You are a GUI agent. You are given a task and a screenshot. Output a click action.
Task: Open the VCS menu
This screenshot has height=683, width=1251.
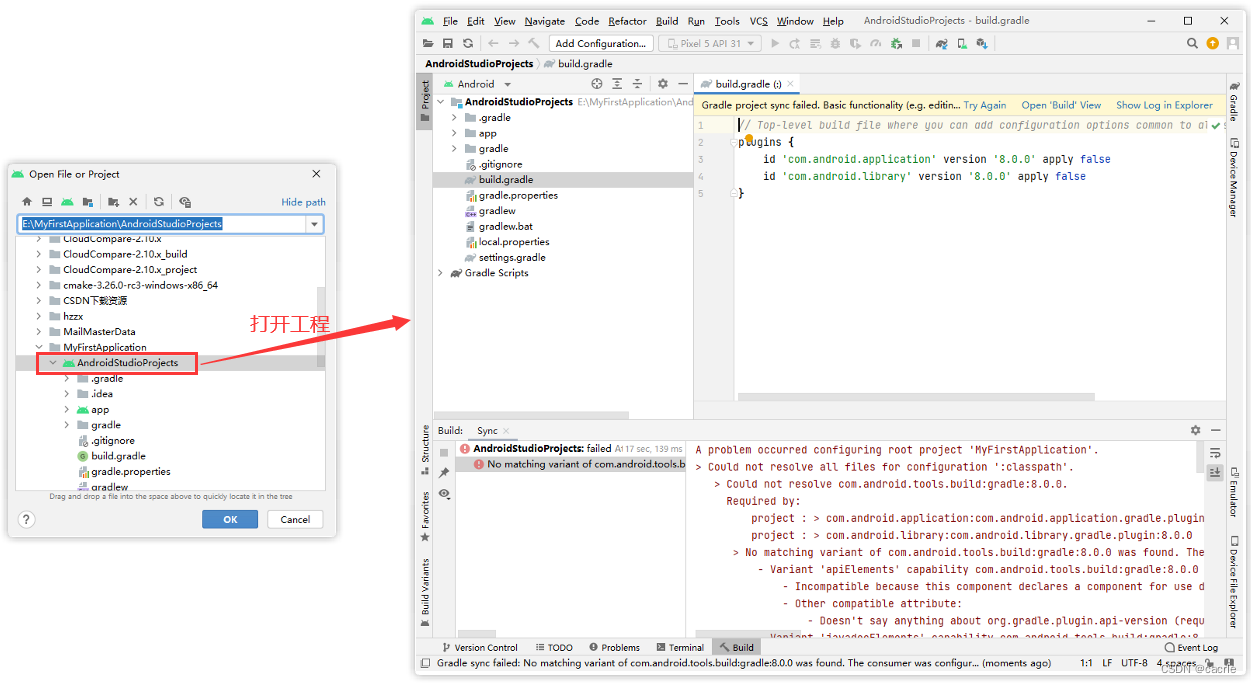click(x=759, y=21)
